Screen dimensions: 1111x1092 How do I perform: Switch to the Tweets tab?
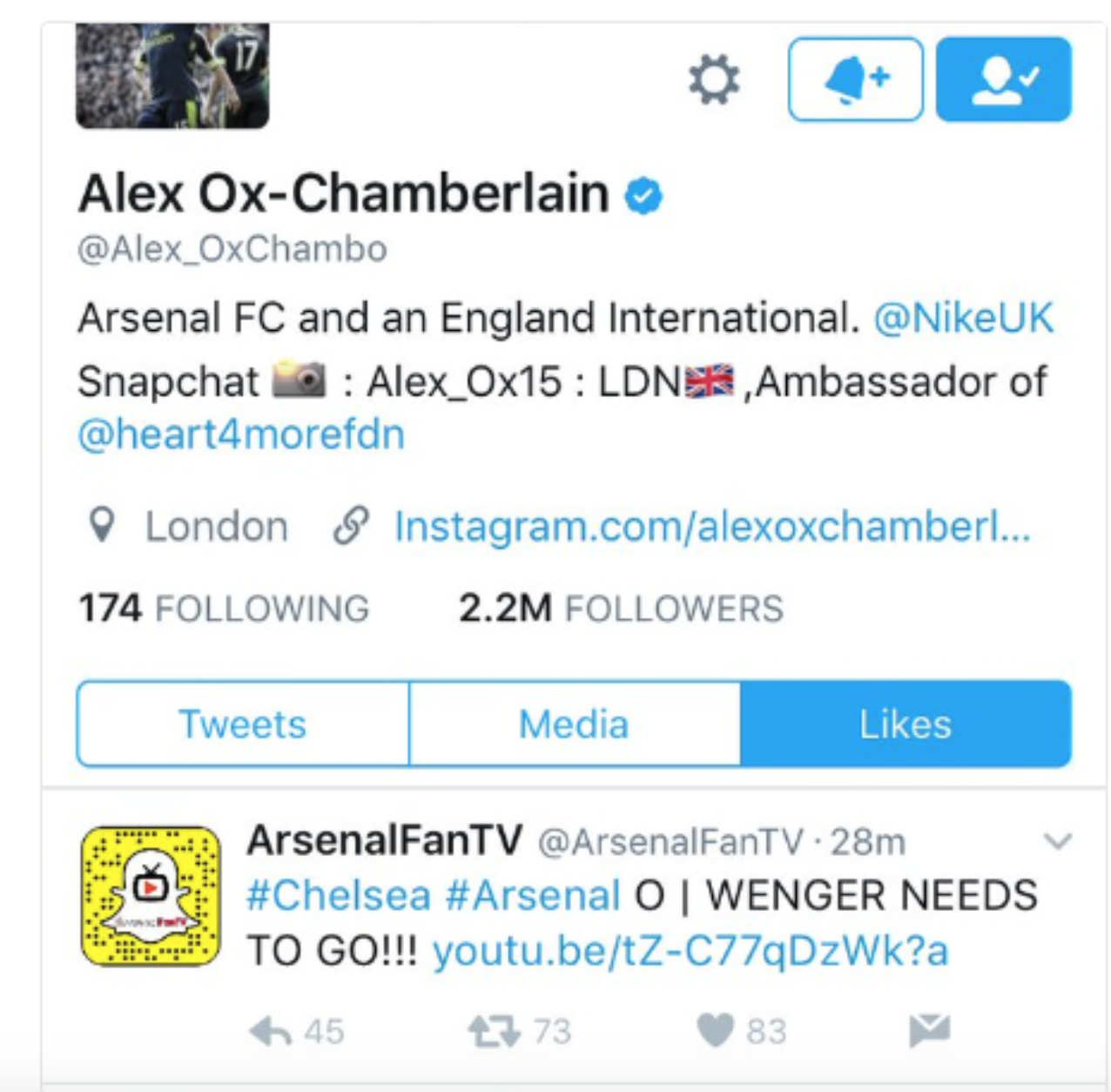pyautogui.click(x=243, y=725)
